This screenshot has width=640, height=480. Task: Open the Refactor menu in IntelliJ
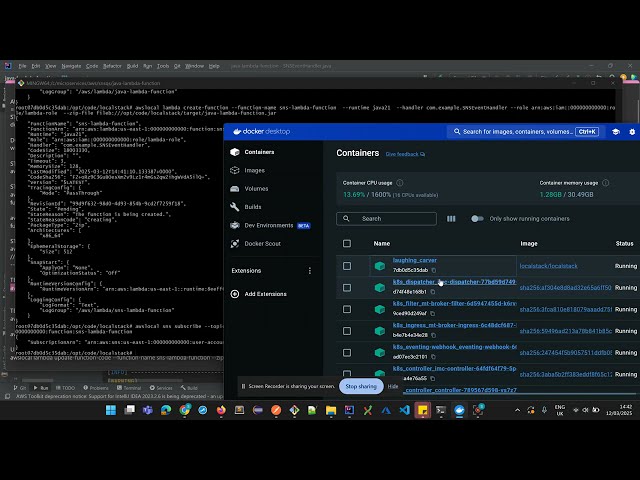tap(112, 66)
